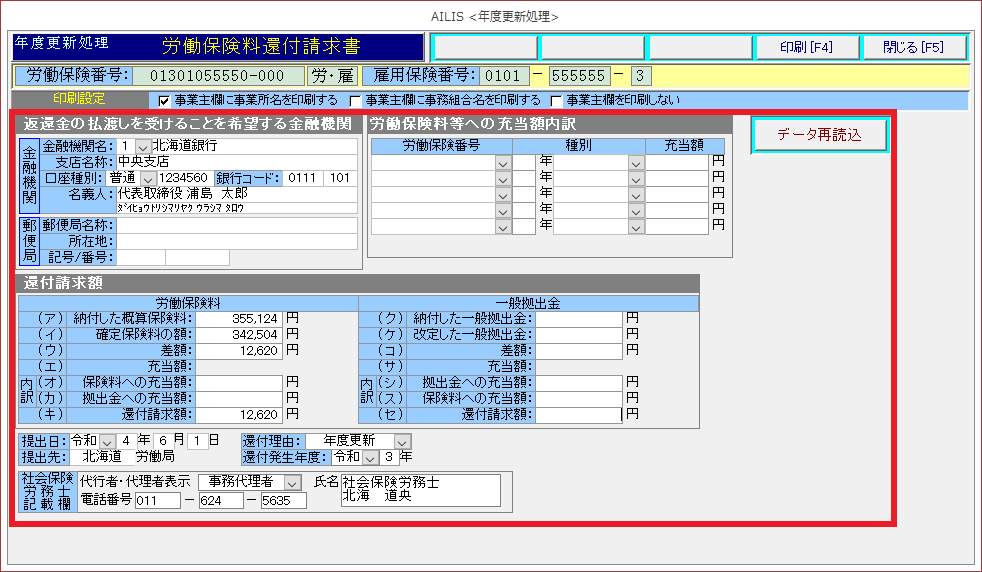982x572 pixels.
Task: Click the 氏名 text box for 社会保険労務士
Action: point(420,490)
